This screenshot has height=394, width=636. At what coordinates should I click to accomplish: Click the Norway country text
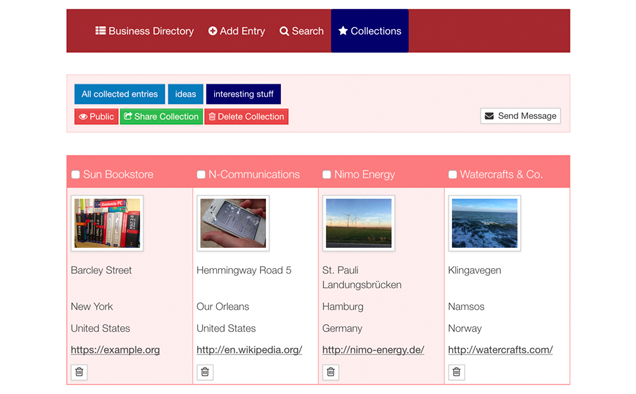[465, 328]
